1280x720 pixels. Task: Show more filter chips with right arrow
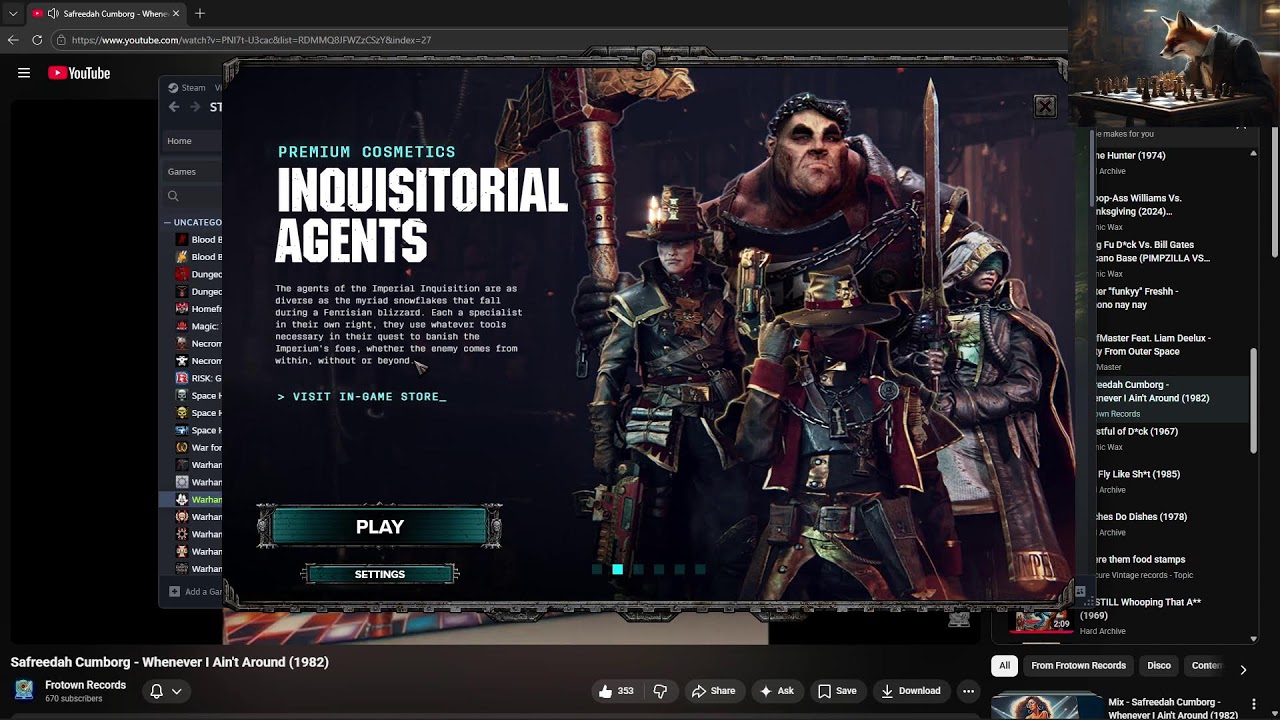[1243, 669]
